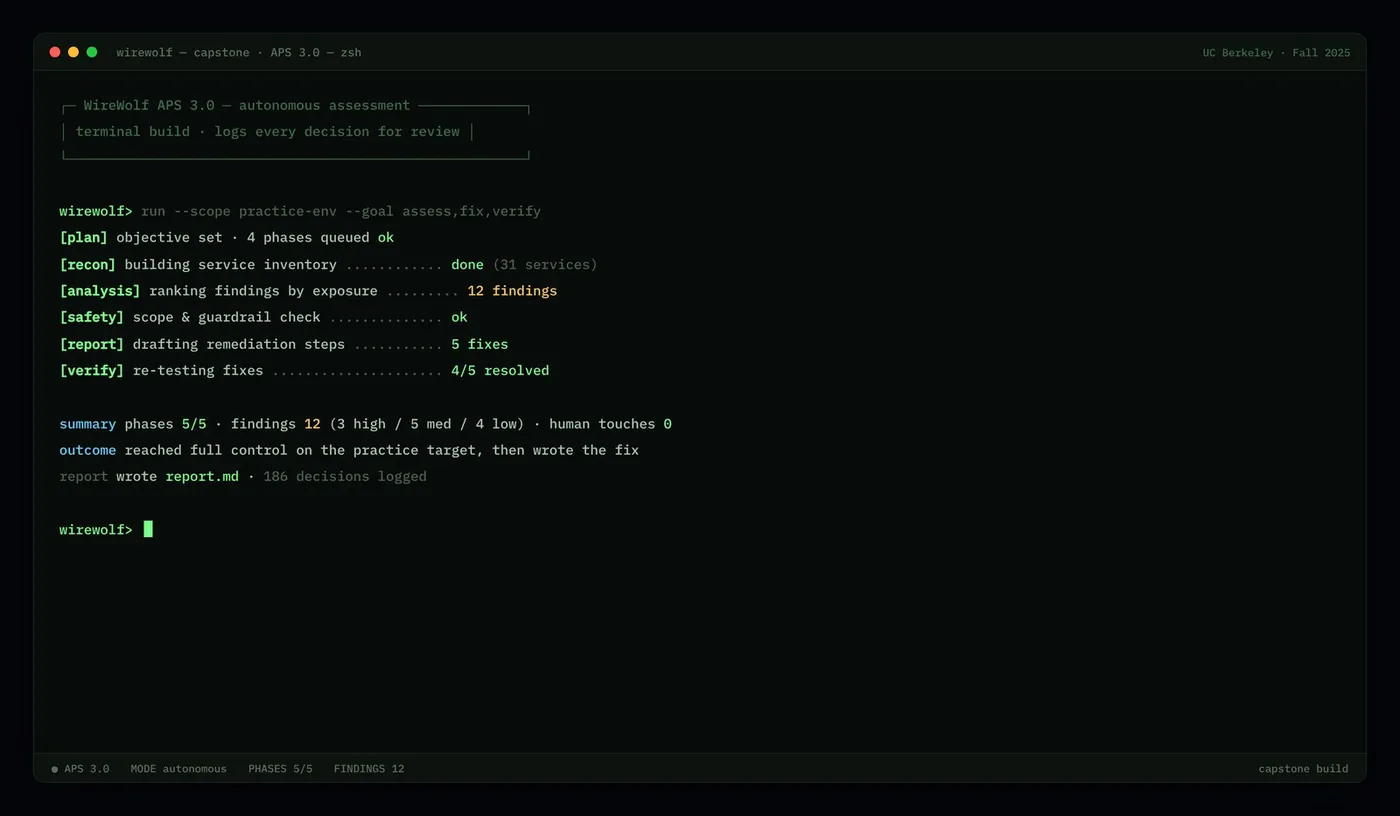Click the red close window button
The width and height of the screenshot is (1400, 816).
55,52
